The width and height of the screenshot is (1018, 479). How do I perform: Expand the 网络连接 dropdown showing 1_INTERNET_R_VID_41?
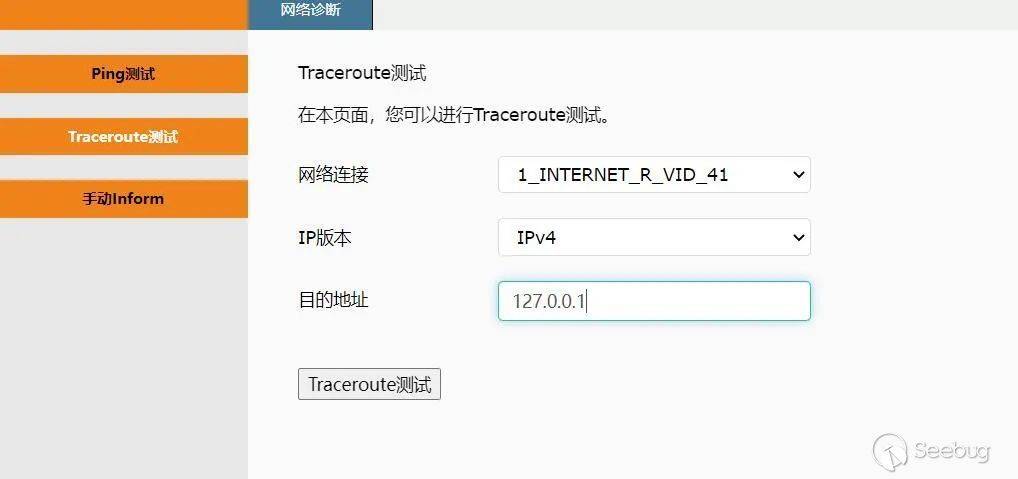[x=654, y=175]
